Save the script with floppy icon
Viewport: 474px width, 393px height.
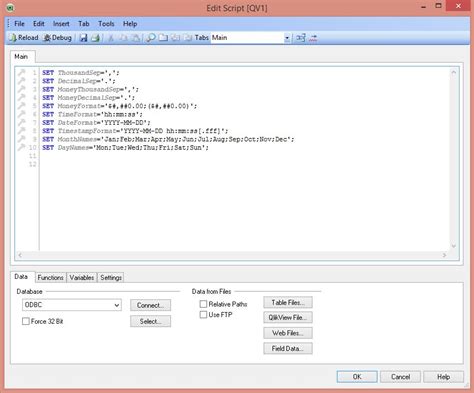[83, 38]
